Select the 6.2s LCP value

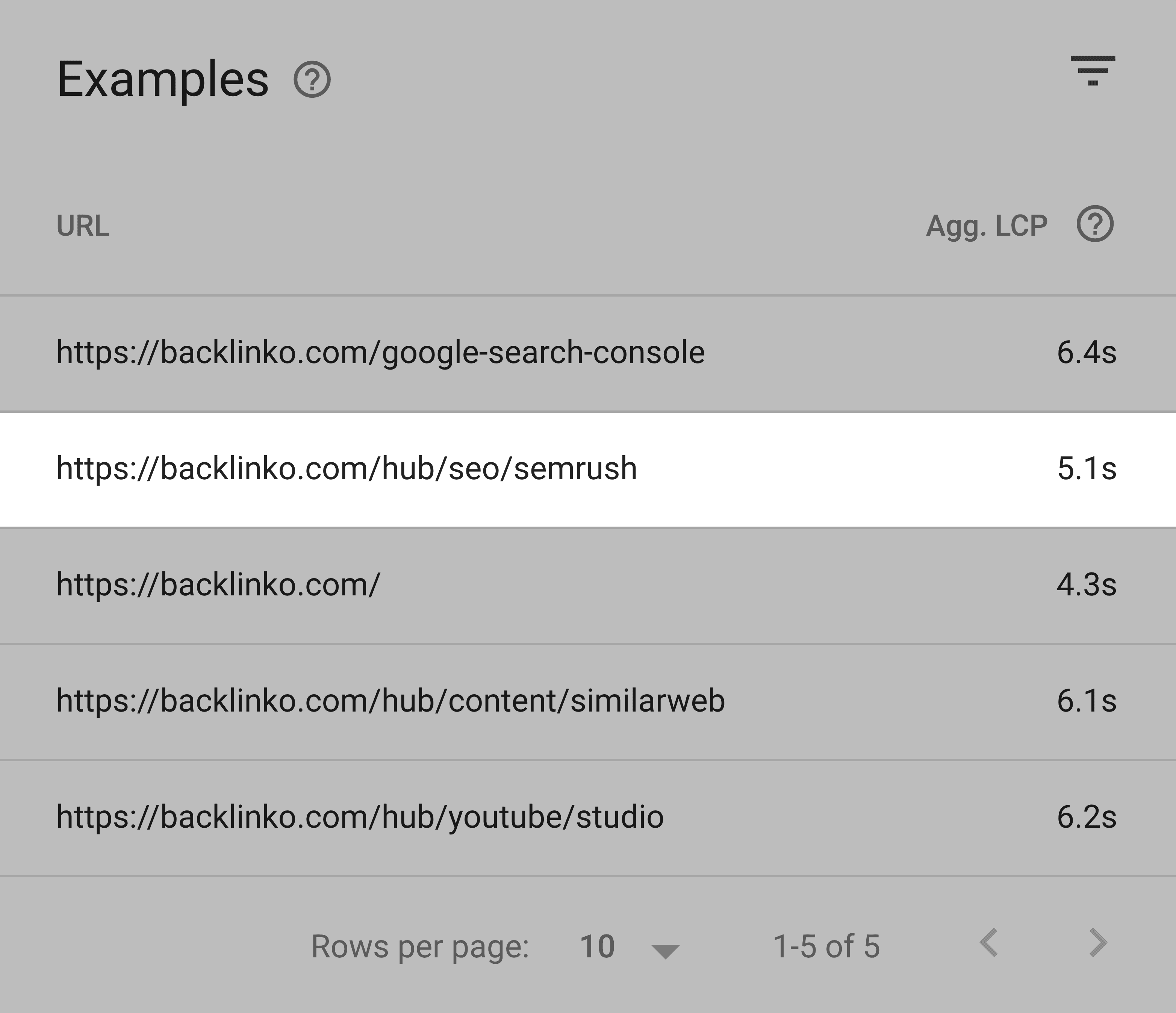pos(1086,817)
